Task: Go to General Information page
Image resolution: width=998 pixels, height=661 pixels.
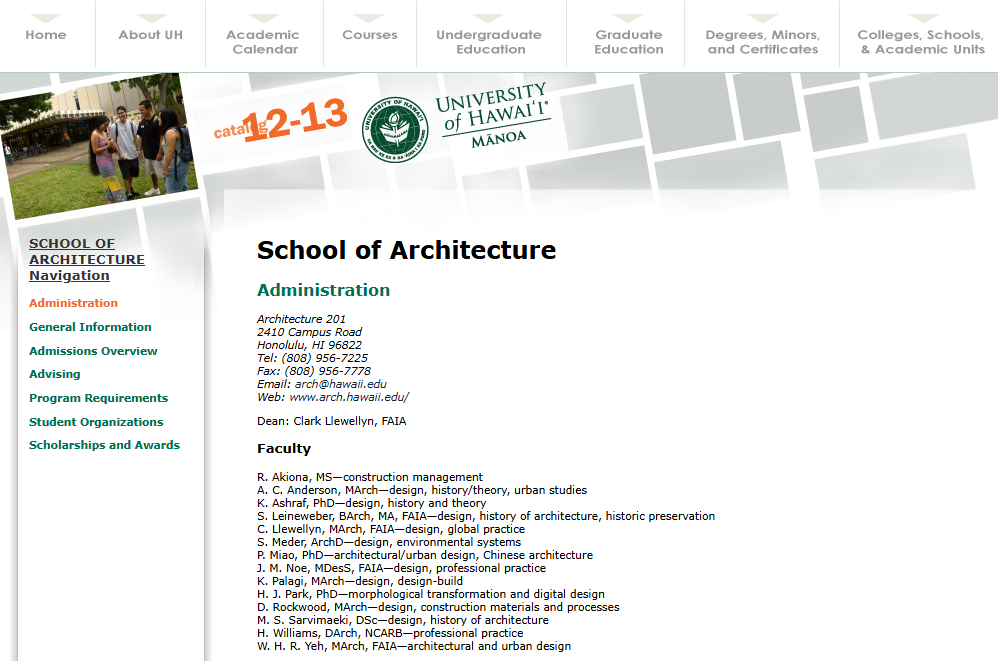Action: point(90,327)
